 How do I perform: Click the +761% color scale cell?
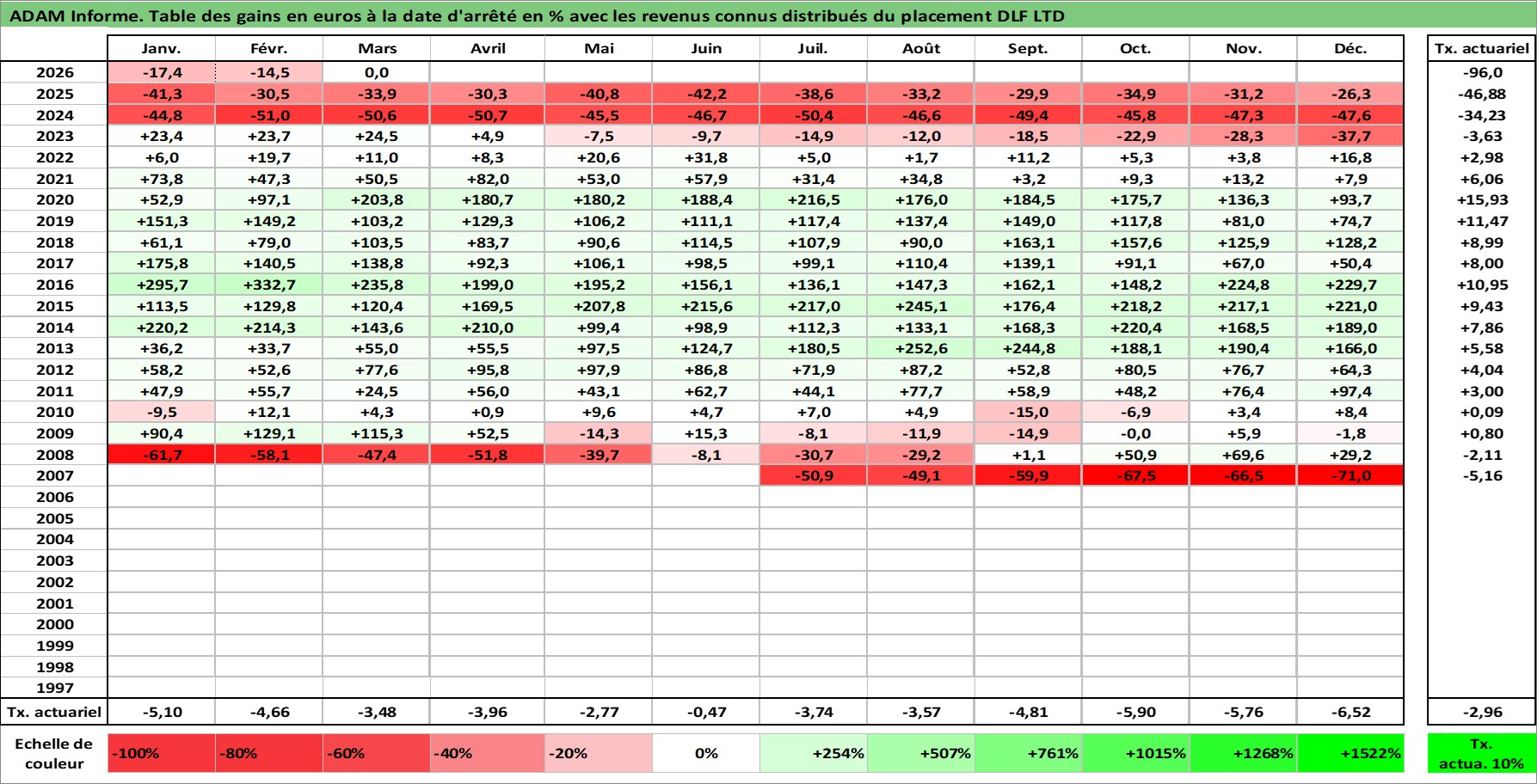pyautogui.click(x=1029, y=753)
